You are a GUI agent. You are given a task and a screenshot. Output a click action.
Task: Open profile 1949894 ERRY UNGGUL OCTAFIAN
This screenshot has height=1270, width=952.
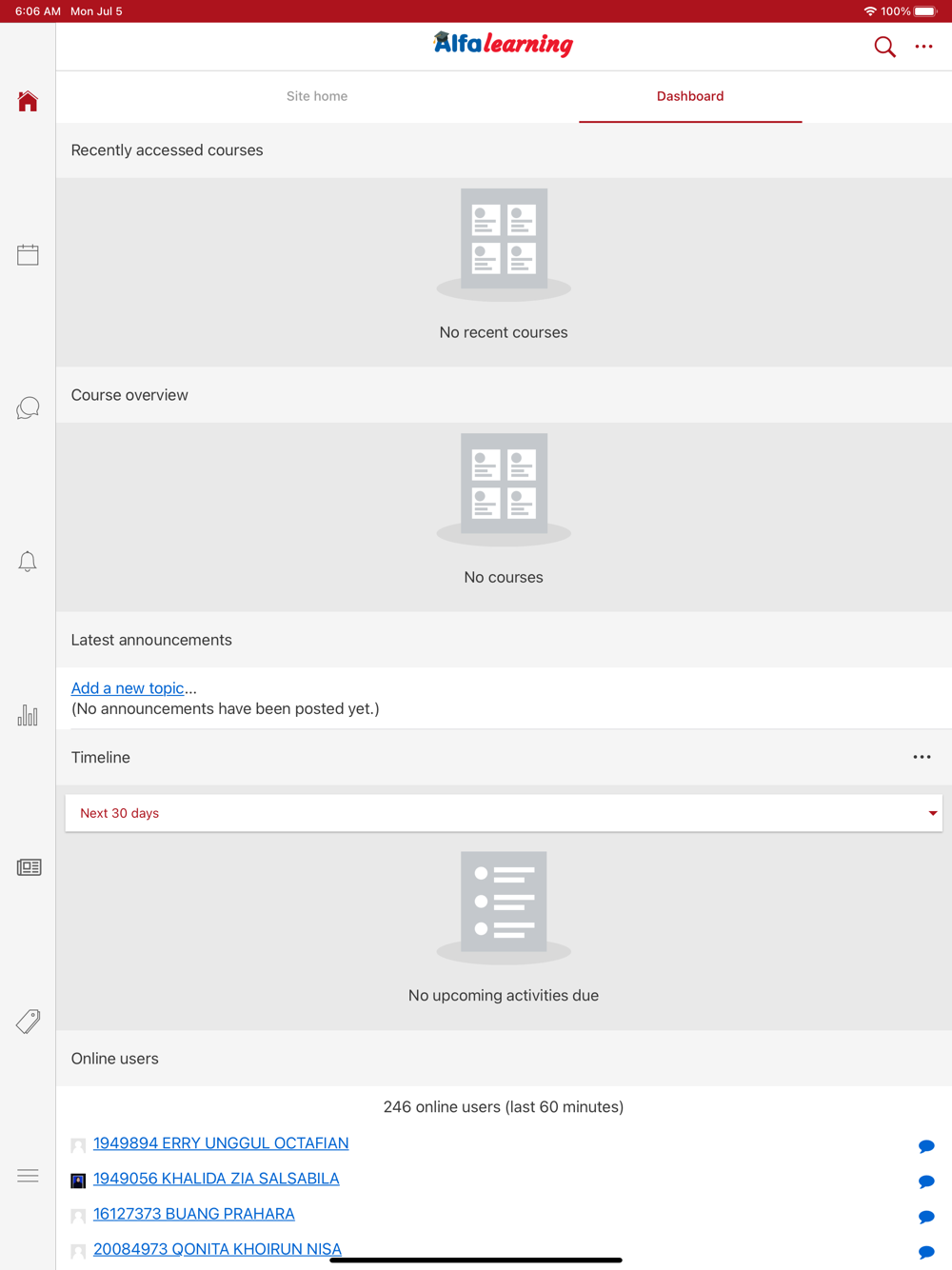[x=221, y=1142]
